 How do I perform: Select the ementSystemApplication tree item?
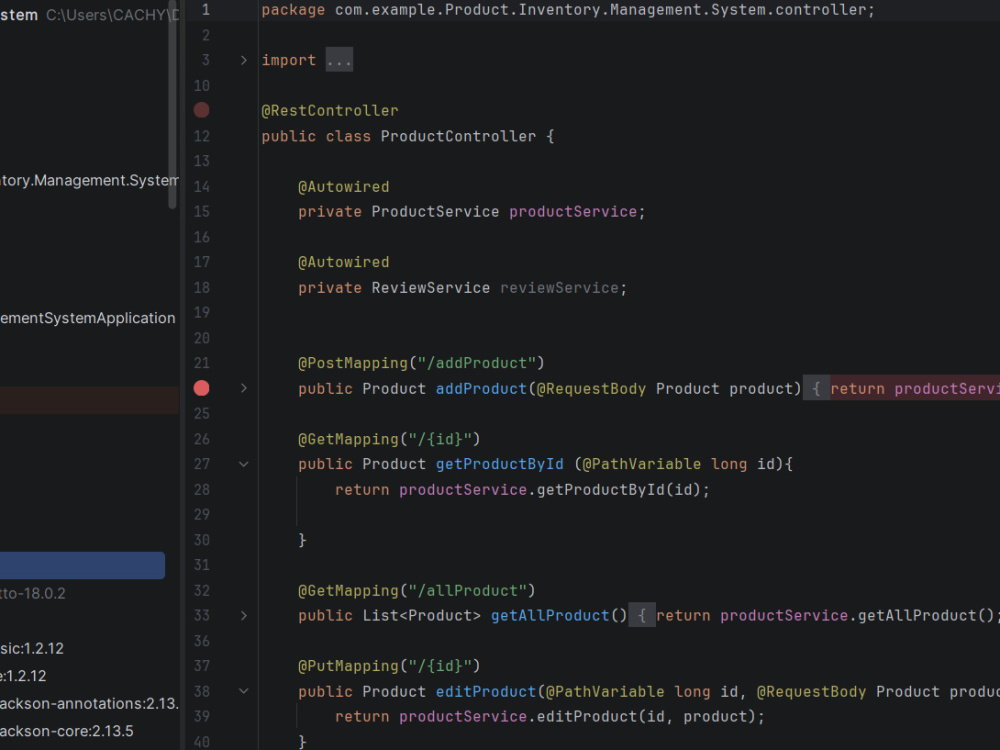coord(87,318)
